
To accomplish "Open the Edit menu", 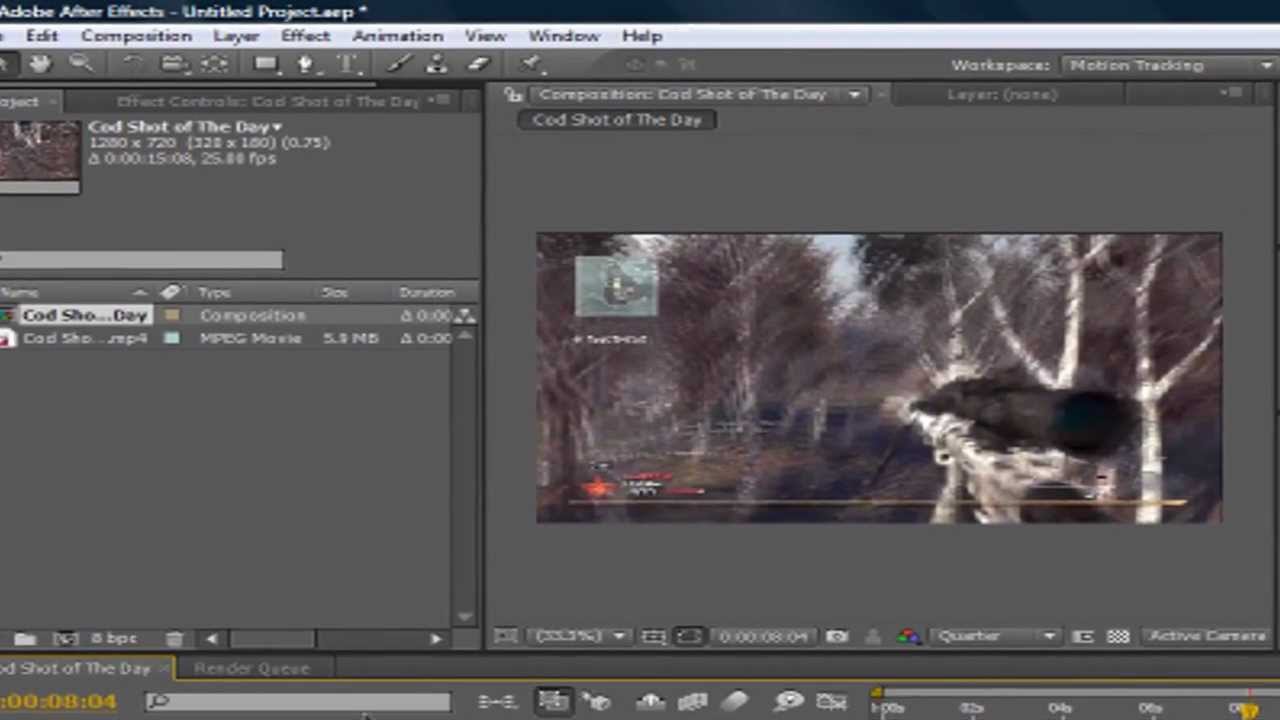I will tap(42, 35).
